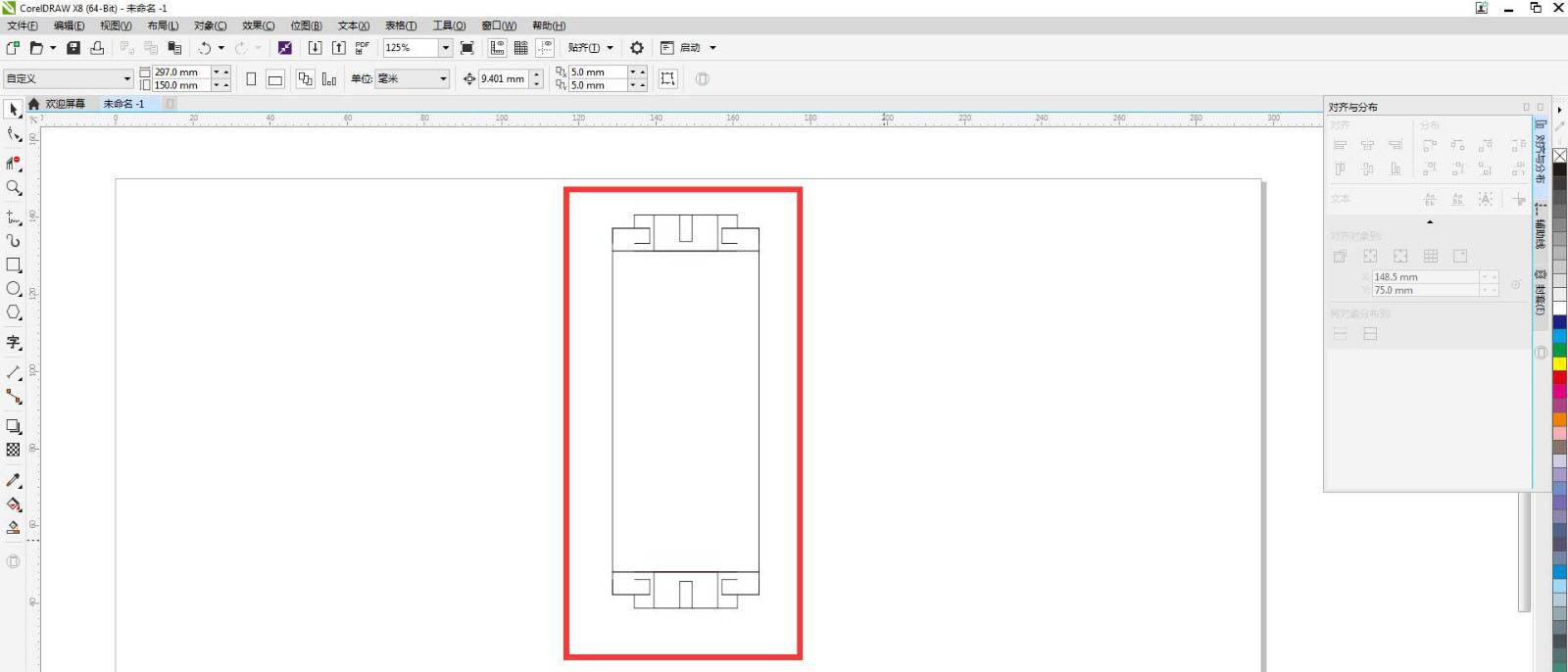This screenshot has height=672, width=1568.
Task: Switch to the 欢迎屏幕 tab
Action: [x=65, y=104]
